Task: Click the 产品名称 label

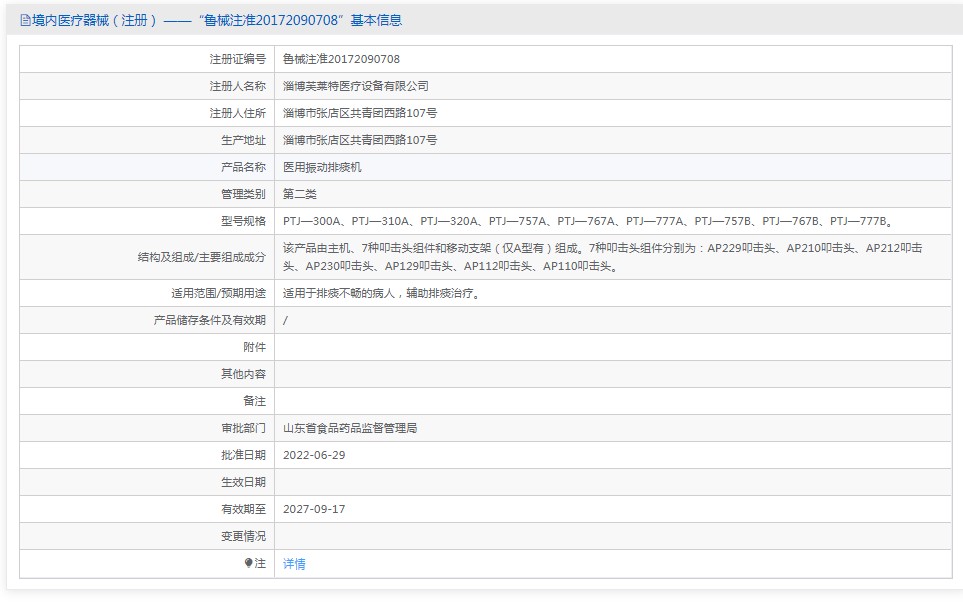Action: click(x=243, y=167)
